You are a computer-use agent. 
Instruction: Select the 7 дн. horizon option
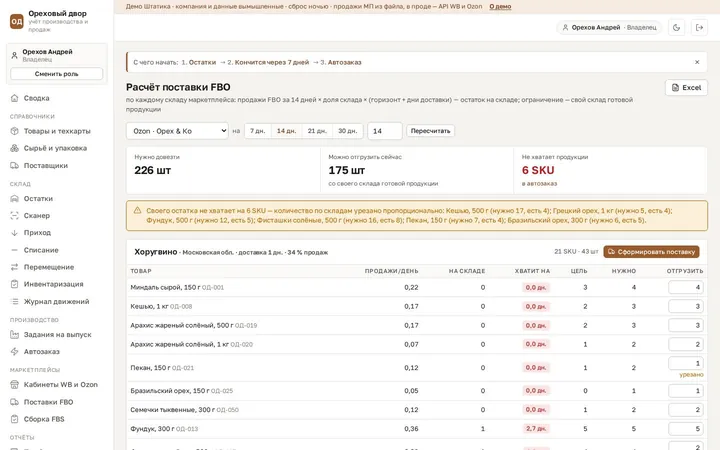coord(258,131)
